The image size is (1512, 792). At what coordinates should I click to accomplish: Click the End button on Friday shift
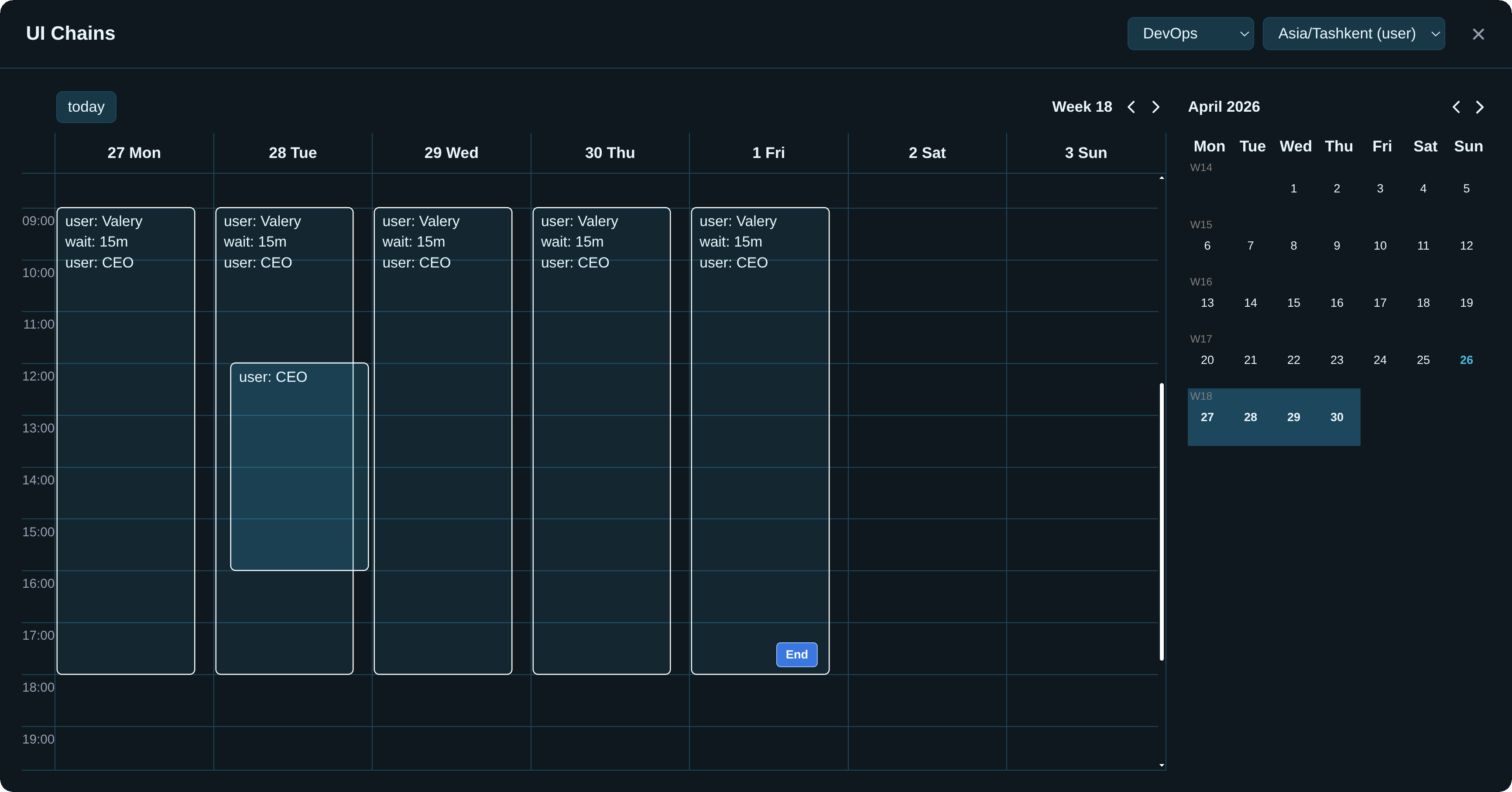(796, 654)
